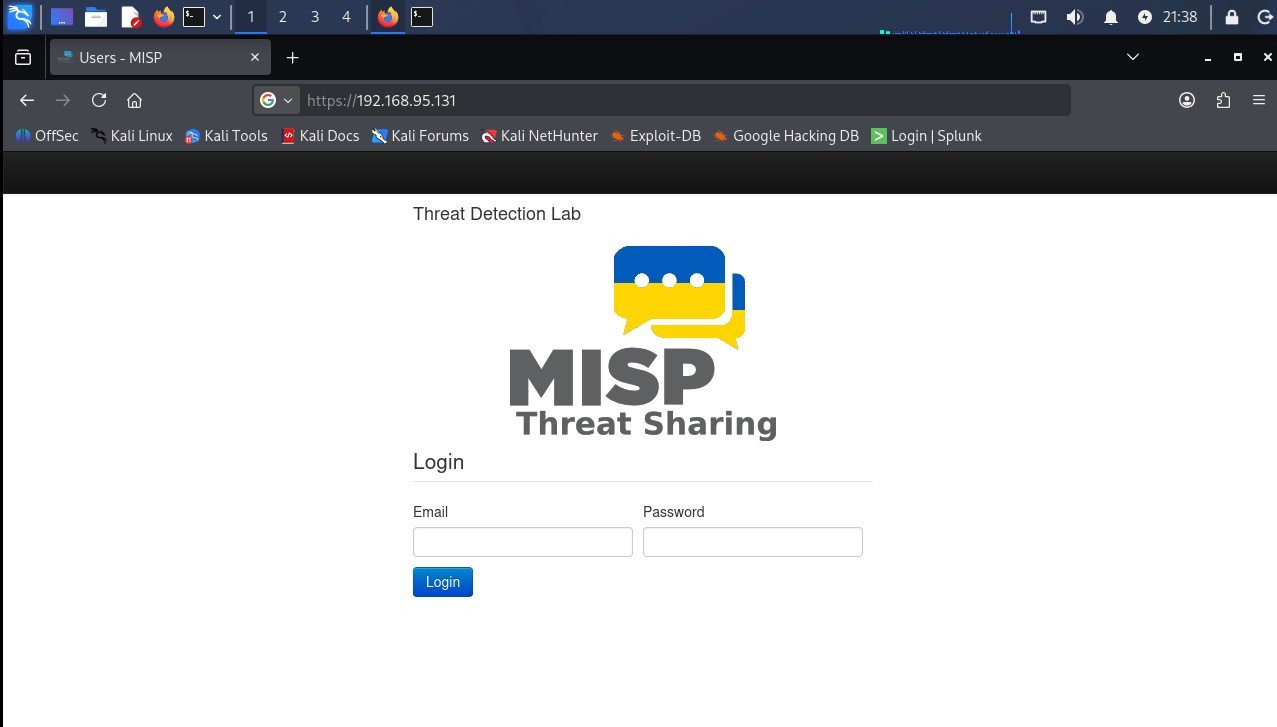Open the Kali NetHunter bookmark
Image resolution: width=1277 pixels, height=727 pixels.
(x=539, y=136)
